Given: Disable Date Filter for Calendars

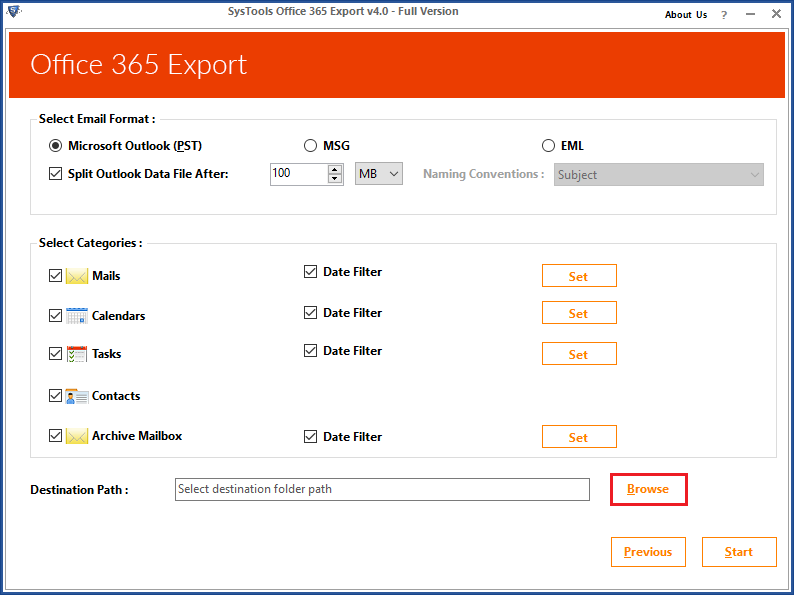Looking at the screenshot, I should pyautogui.click(x=310, y=313).
